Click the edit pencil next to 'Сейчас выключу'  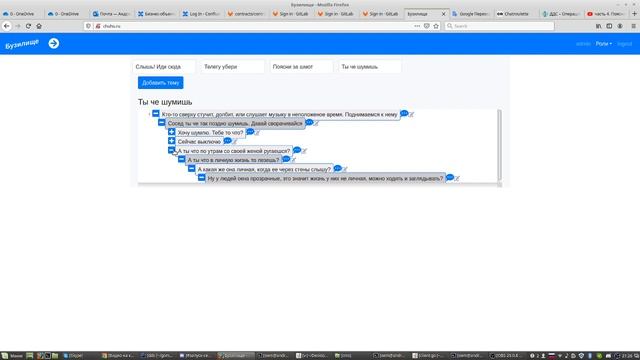click(x=235, y=142)
